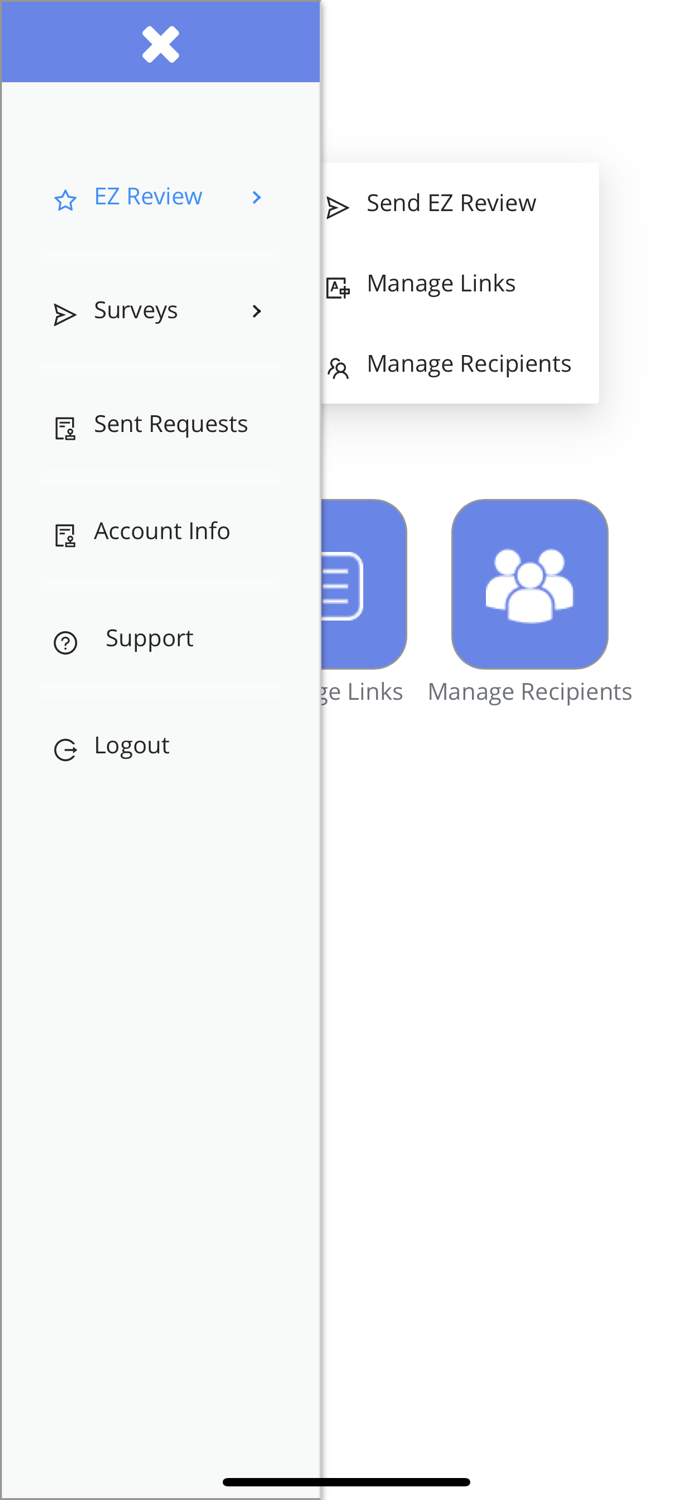Screen dimensions: 693x1500
Task: Log out via the Logout item
Action: (132, 745)
